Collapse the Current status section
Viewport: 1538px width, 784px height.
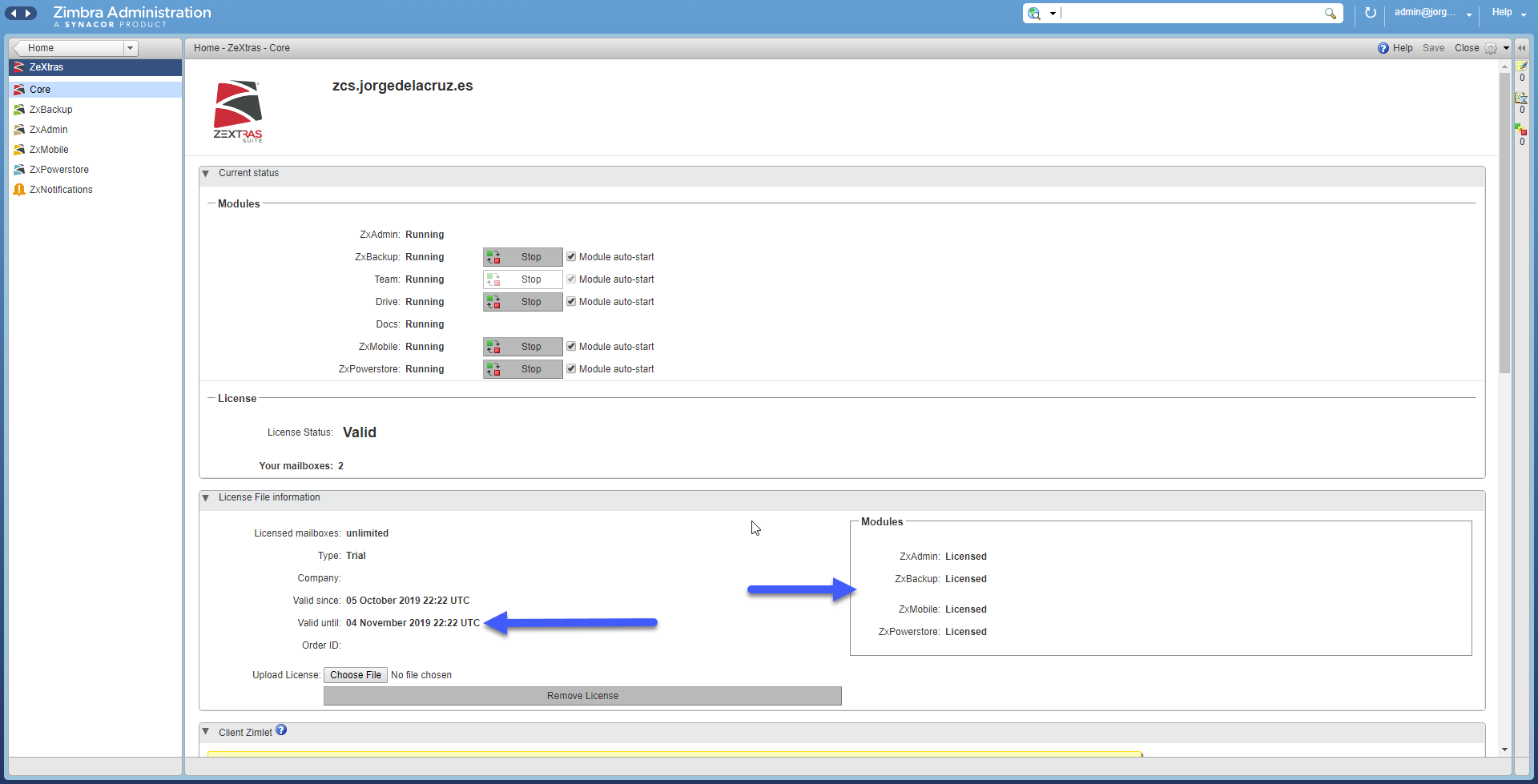pyautogui.click(x=206, y=174)
